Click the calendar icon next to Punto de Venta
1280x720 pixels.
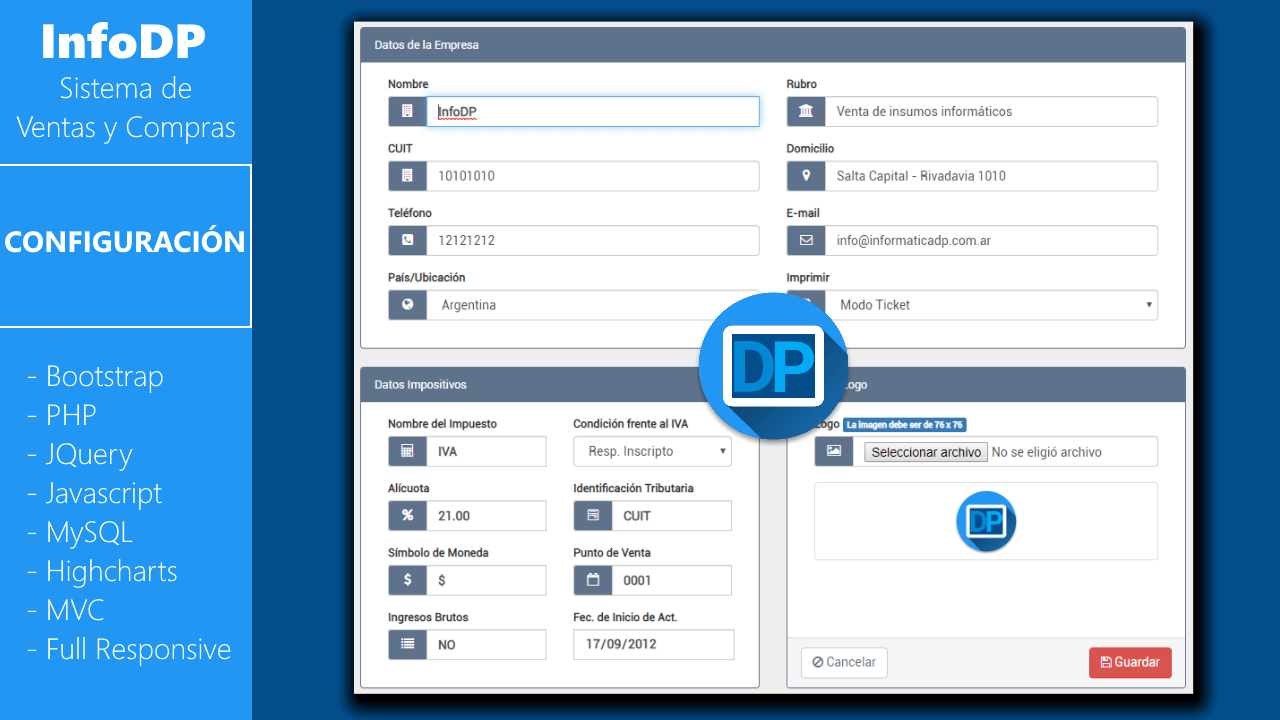tap(593, 580)
